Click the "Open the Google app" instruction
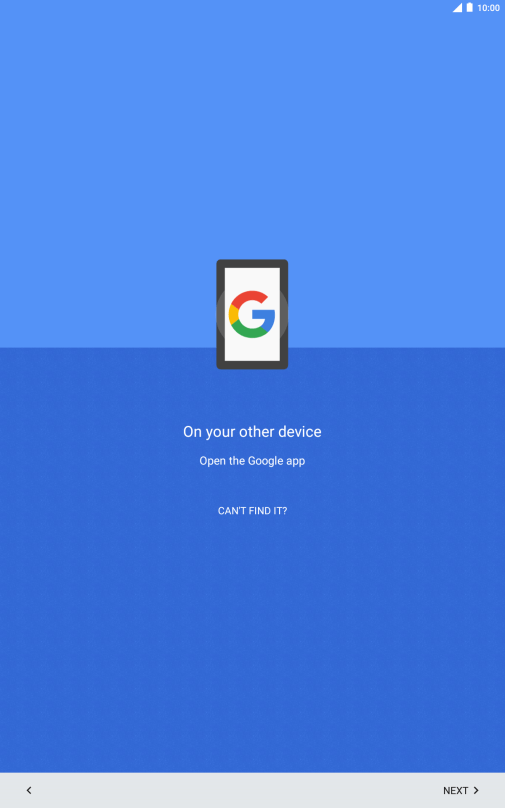Screen dimensions: 505x808 [252, 461]
